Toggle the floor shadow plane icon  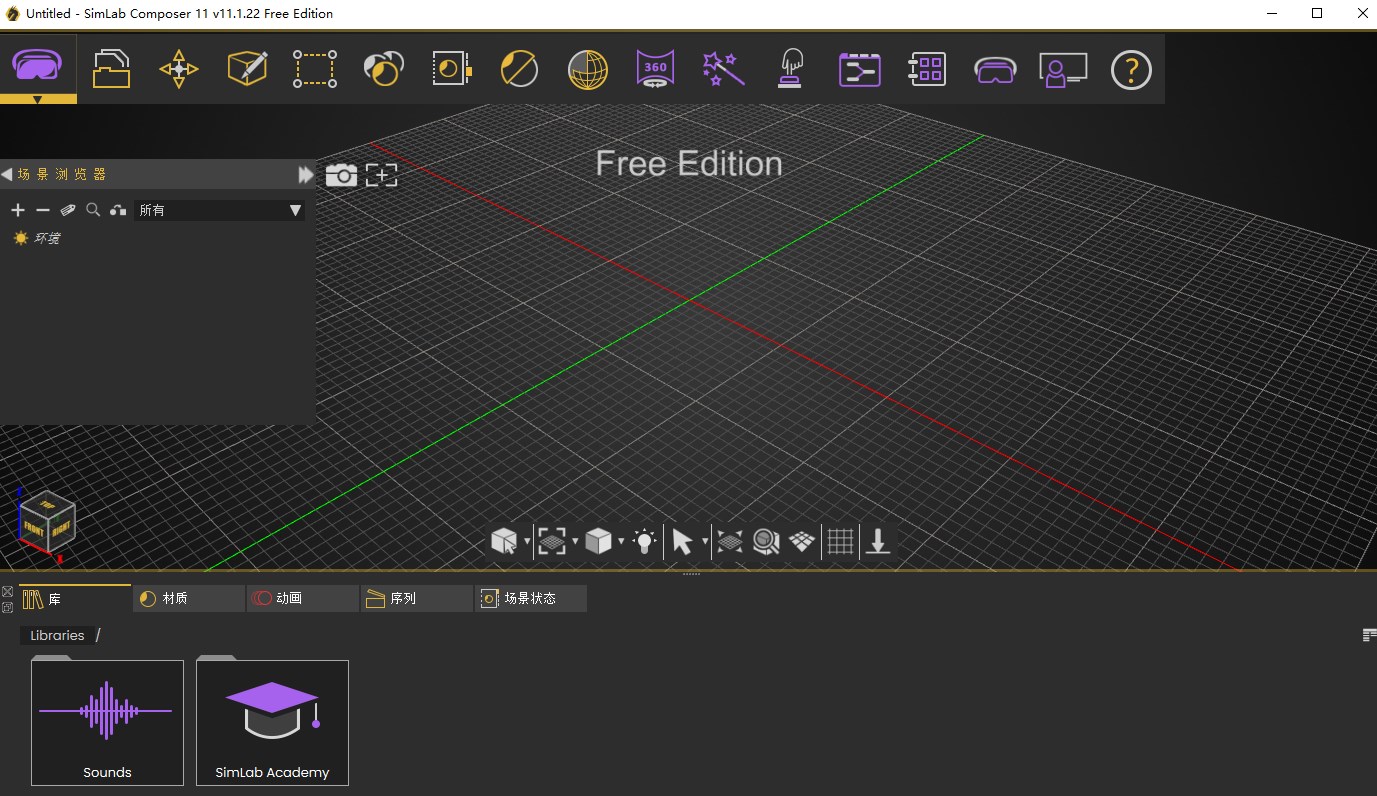[800, 541]
